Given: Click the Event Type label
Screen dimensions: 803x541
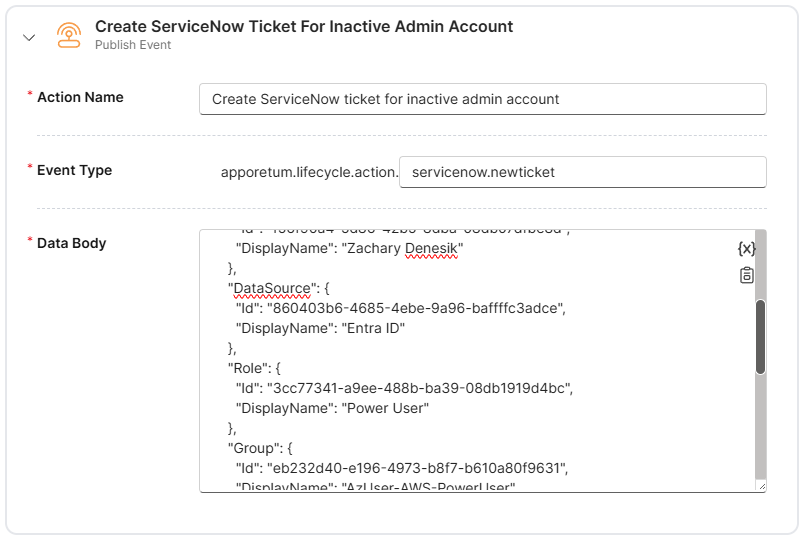Looking at the screenshot, I should (74, 170).
